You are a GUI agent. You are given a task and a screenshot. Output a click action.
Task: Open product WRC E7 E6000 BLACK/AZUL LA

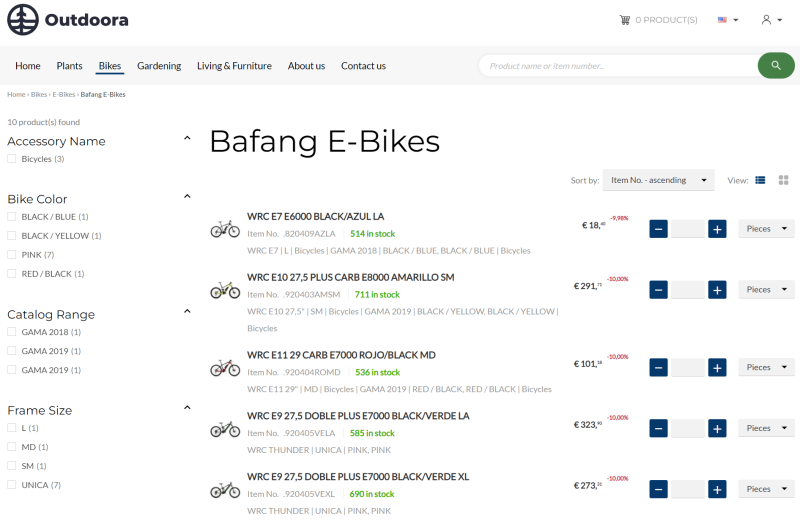315,216
